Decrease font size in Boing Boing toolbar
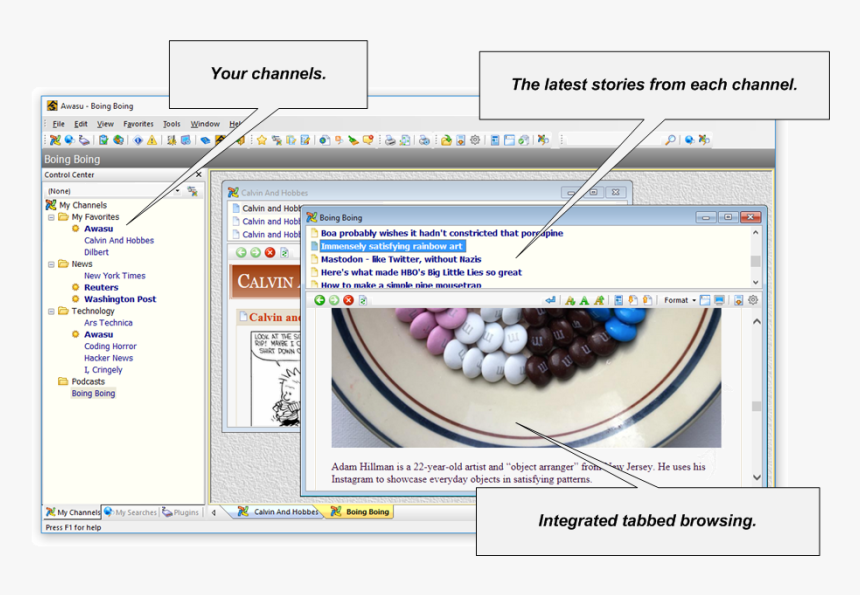 tap(570, 300)
